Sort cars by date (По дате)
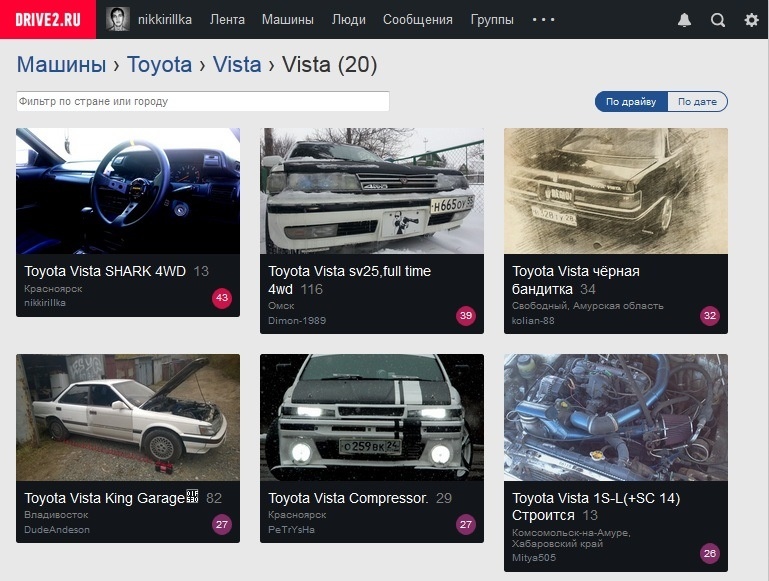The width and height of the screenshot is (769, 581). tap(697, 101)
